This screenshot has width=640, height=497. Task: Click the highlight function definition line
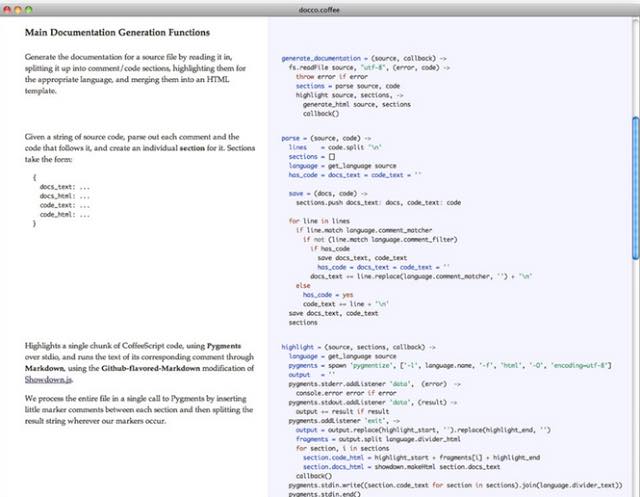[360, 346]
